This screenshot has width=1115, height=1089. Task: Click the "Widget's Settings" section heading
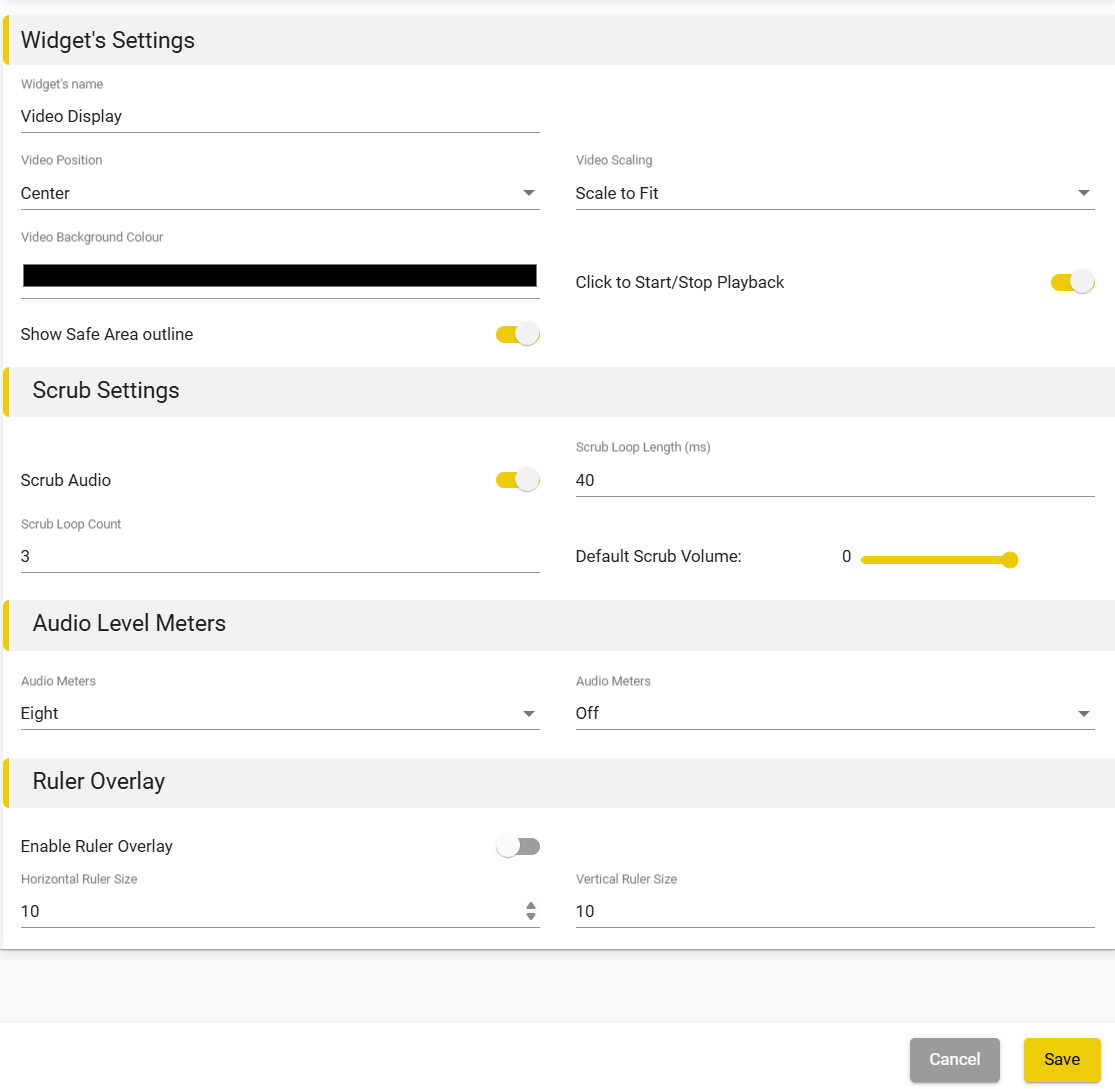click(x=107, y=41)
